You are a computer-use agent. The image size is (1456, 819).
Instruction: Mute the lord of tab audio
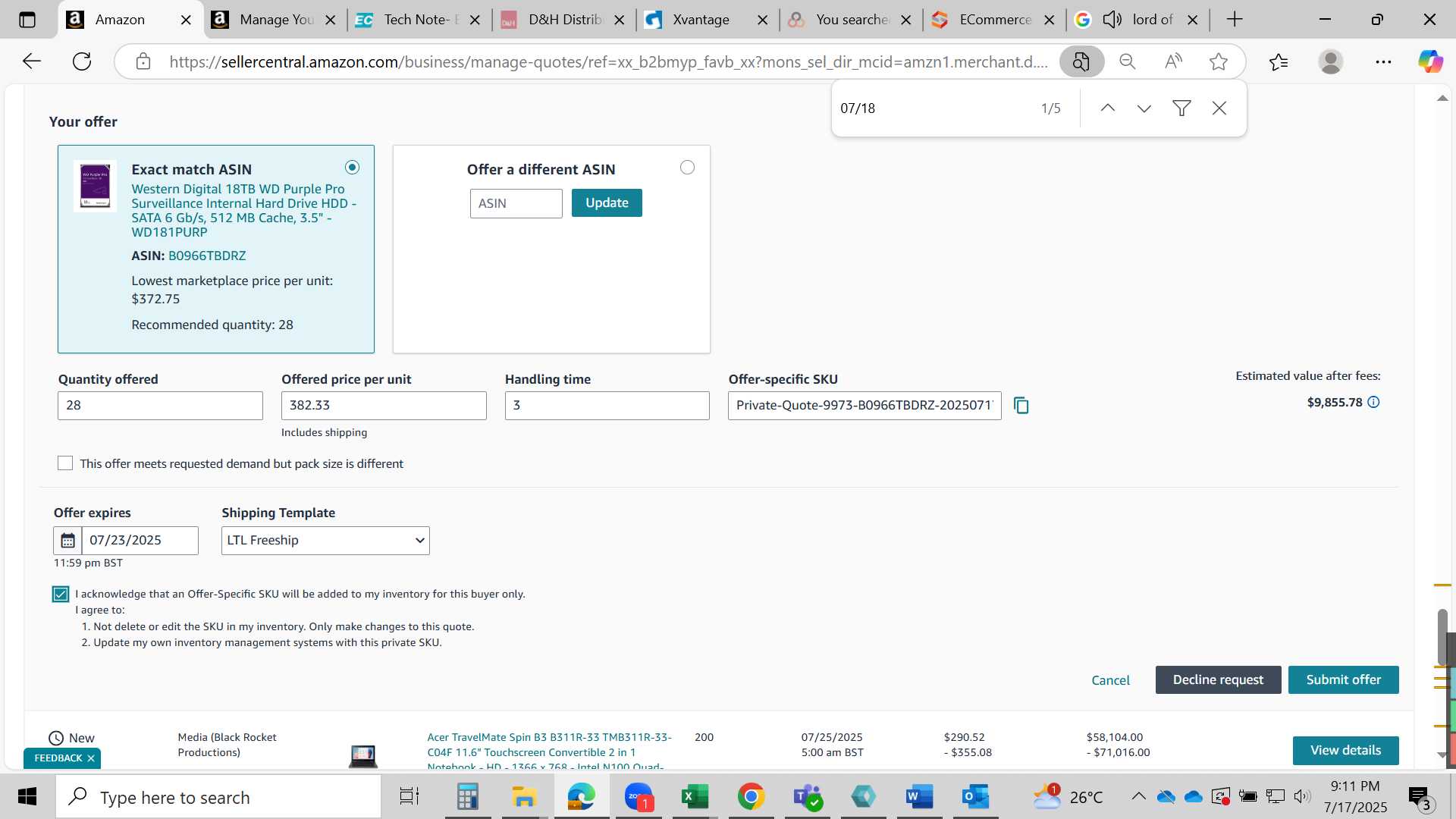[x=1112, y=20]
